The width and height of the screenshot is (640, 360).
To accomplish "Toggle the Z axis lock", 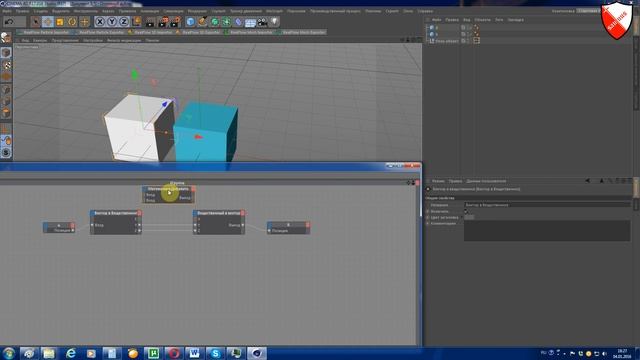I will pos(124,22).
